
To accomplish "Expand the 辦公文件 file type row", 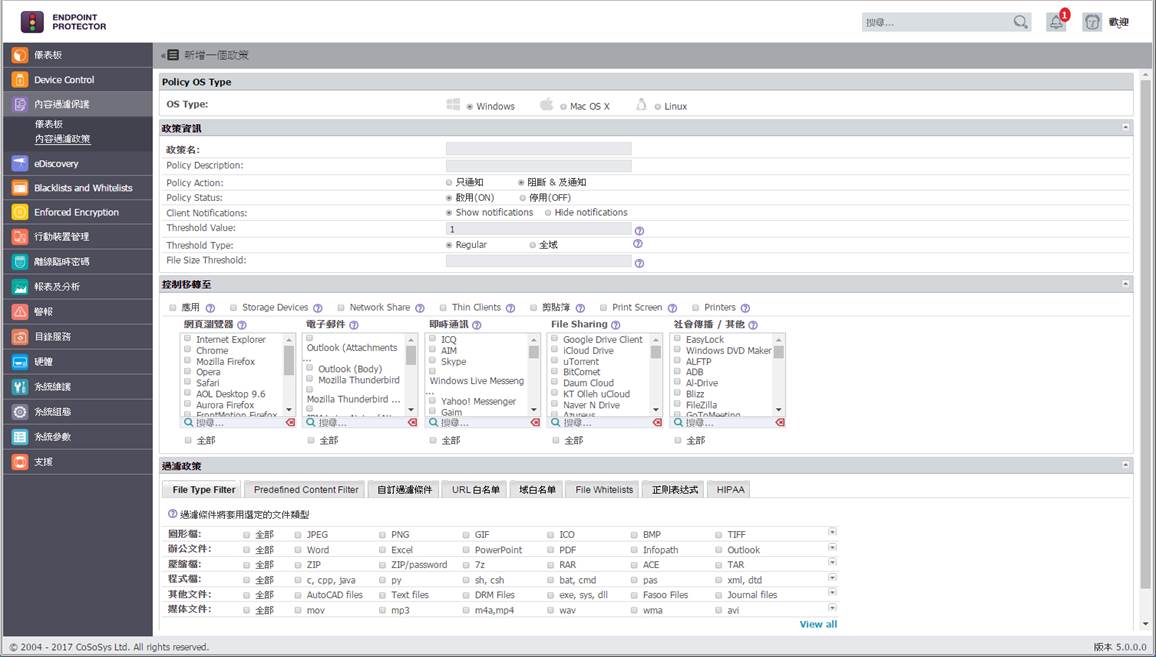I will 832,547.
